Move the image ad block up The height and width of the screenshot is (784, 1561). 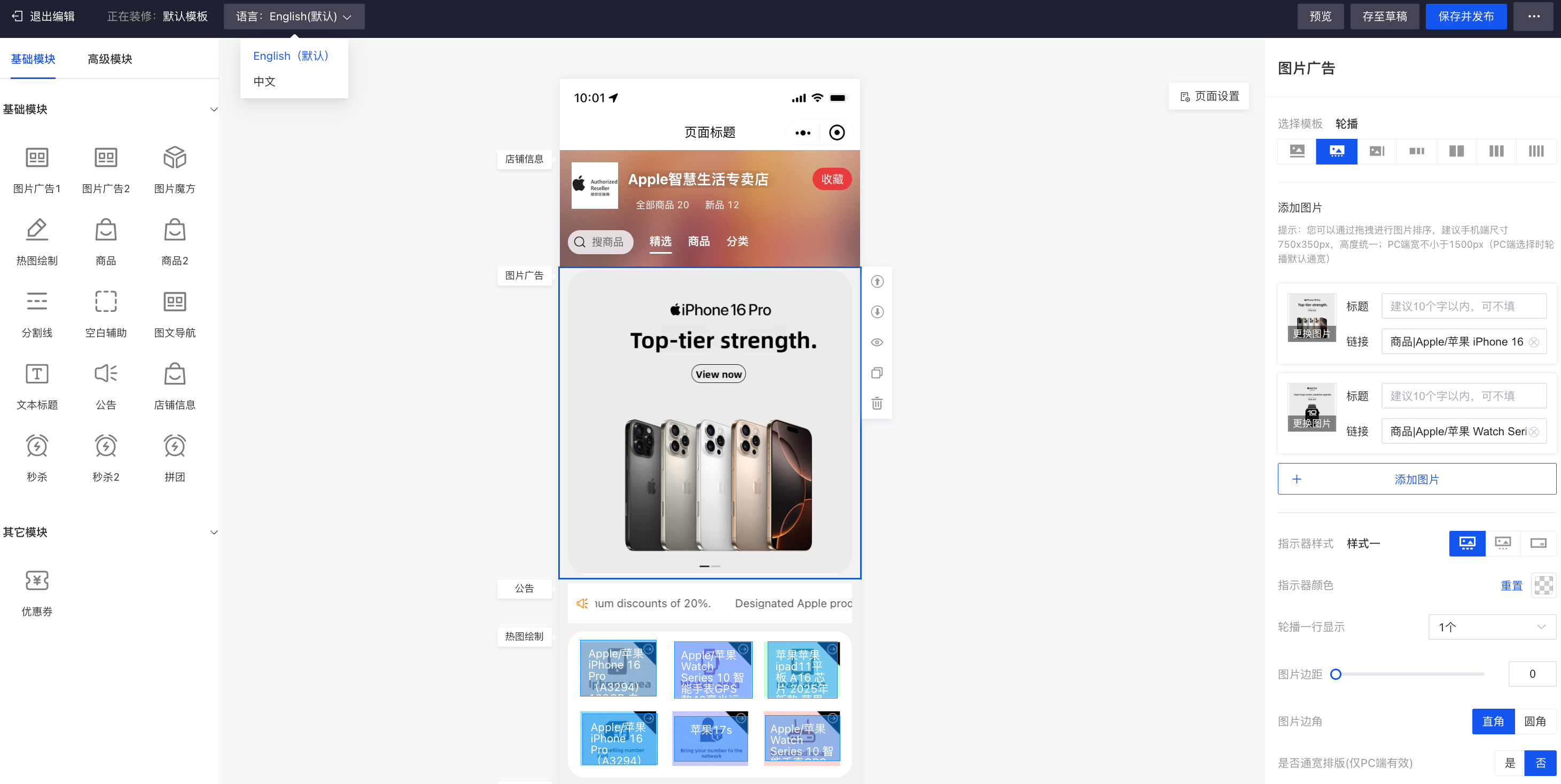[877, 282]
